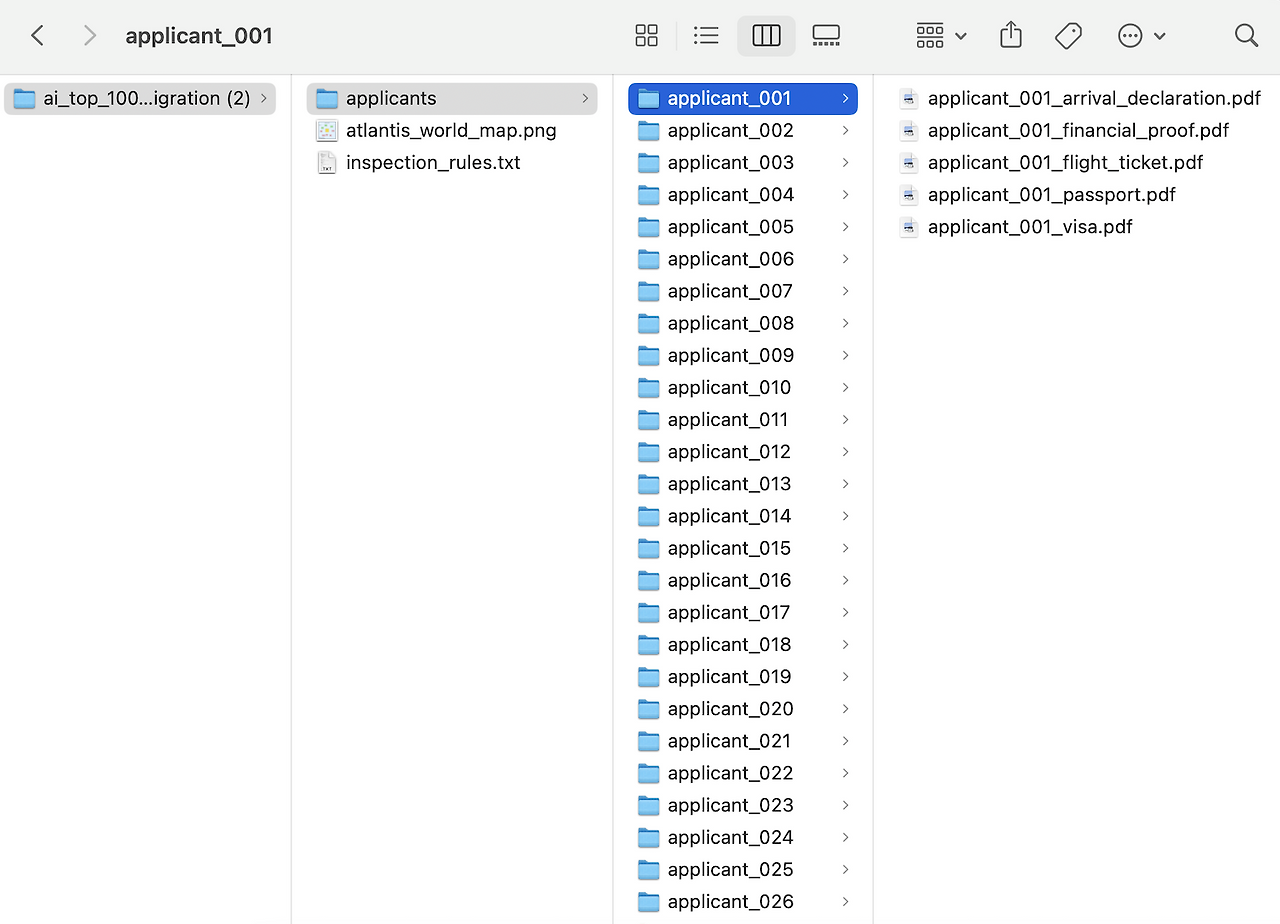Expand applicant_013 using its chevron
Screen dimensions: 1280x924
845,484
